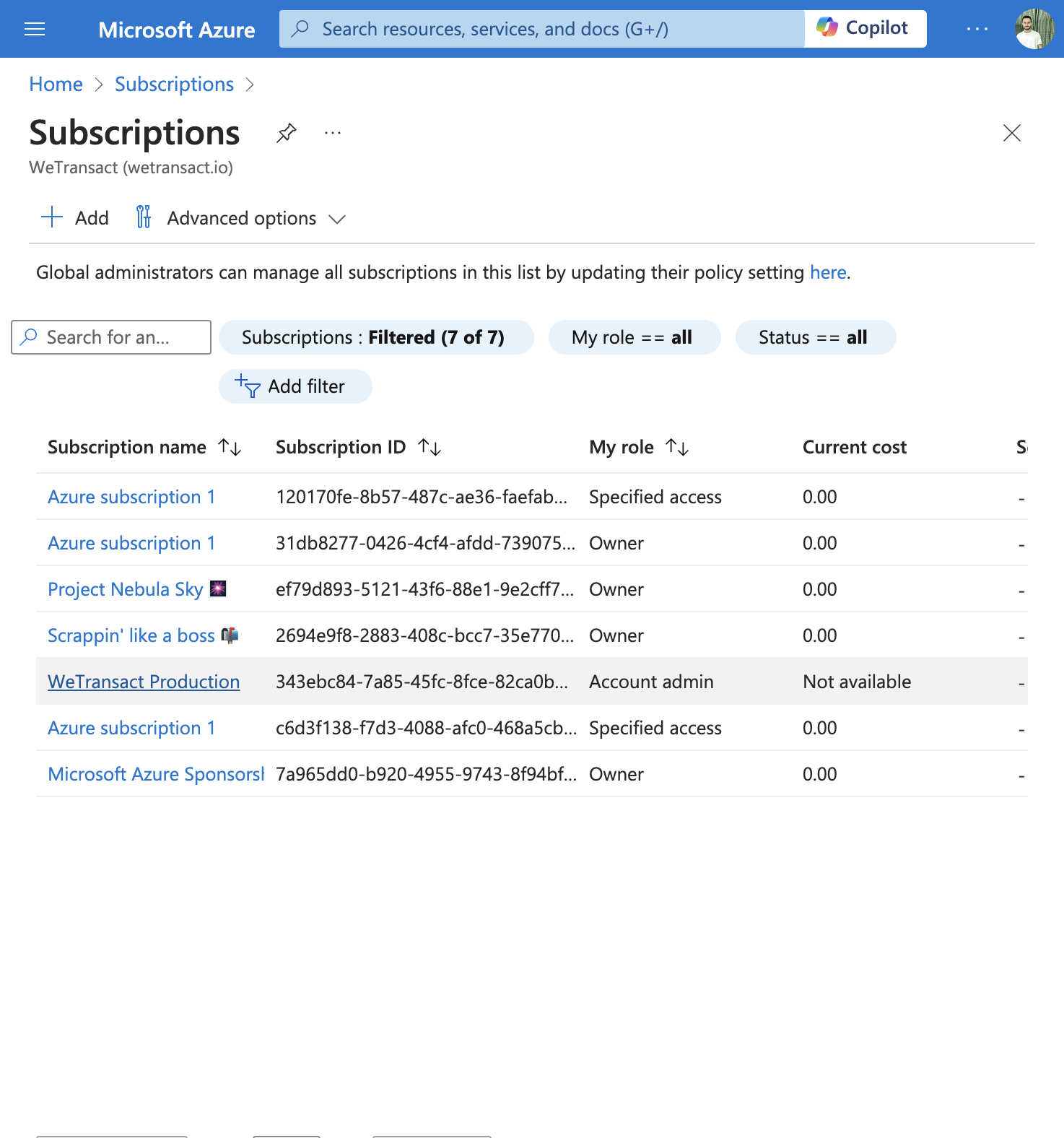The width and height of the screenshot is (1064, 1138).
Task: Select subscription ID starting ef79d893
Action: [424, 589]
